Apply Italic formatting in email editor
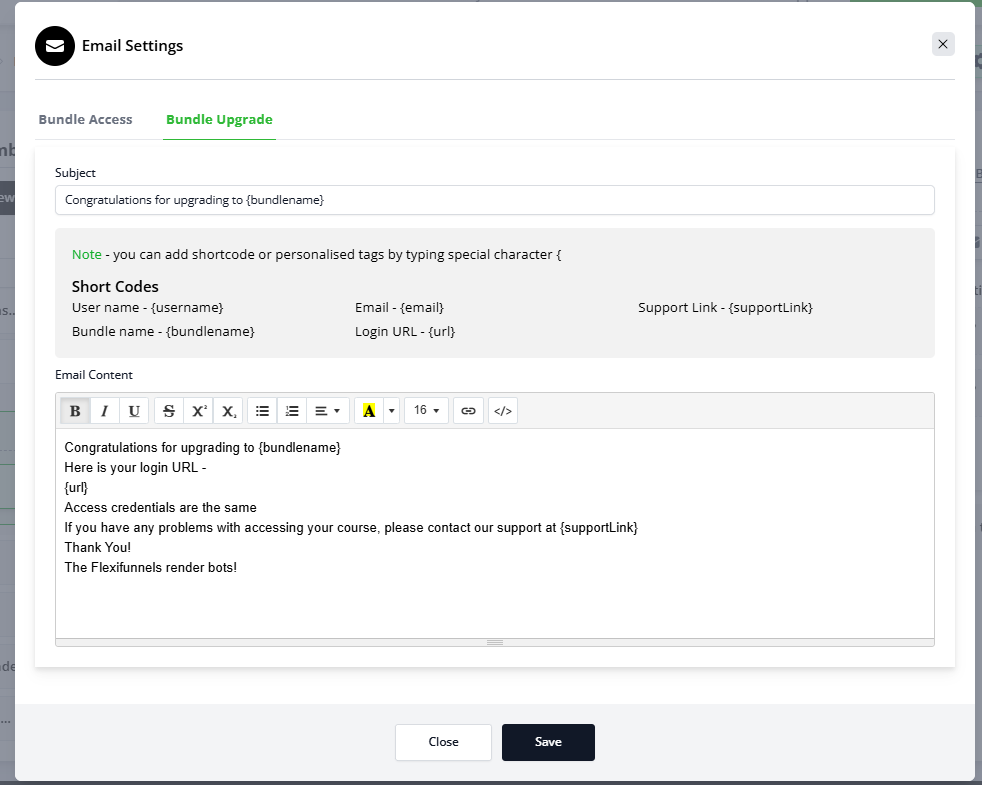This screenshot has height=785, width=982. (105, 411)
